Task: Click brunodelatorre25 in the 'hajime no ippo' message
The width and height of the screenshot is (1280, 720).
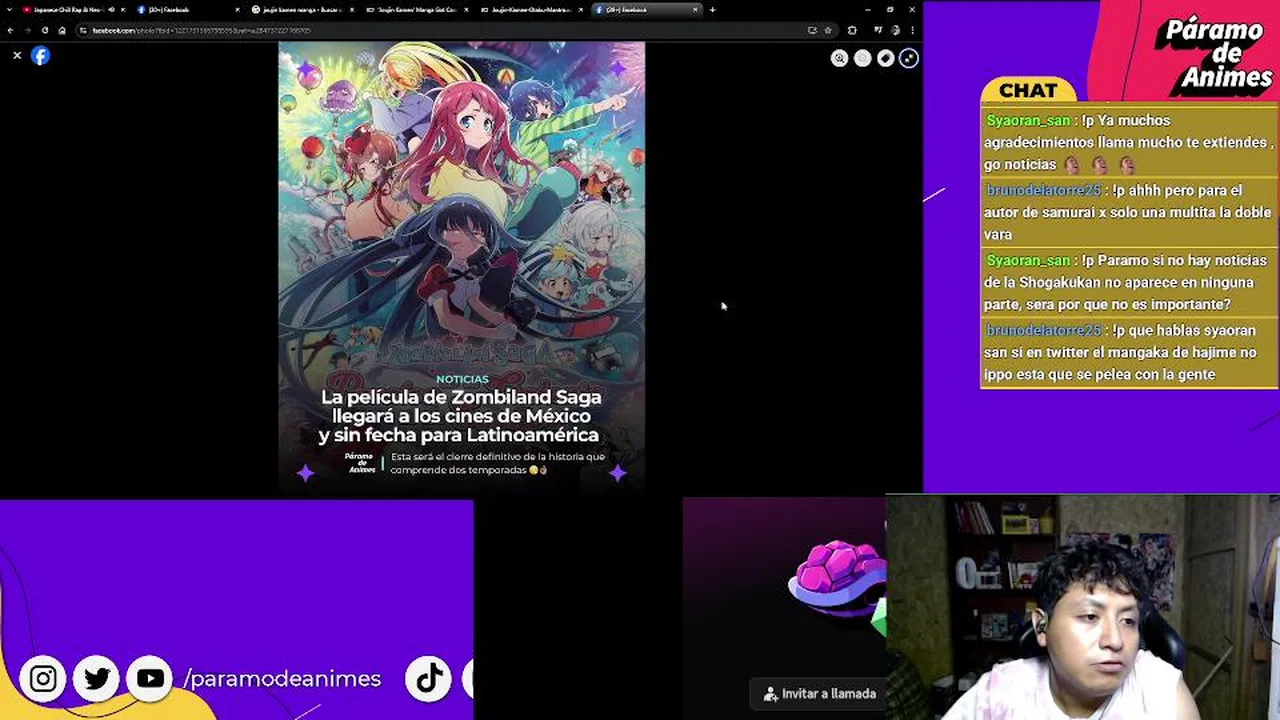Action: click(x=1043, y=330)
